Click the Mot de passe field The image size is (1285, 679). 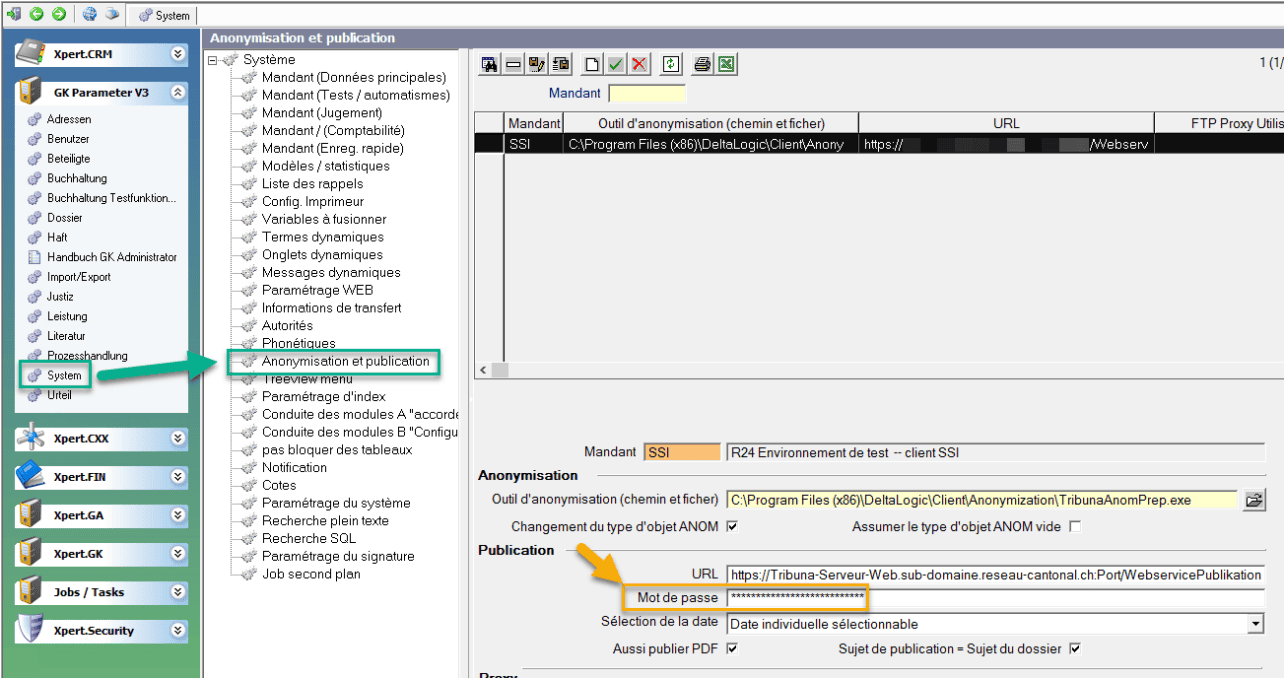click(995, 599)
